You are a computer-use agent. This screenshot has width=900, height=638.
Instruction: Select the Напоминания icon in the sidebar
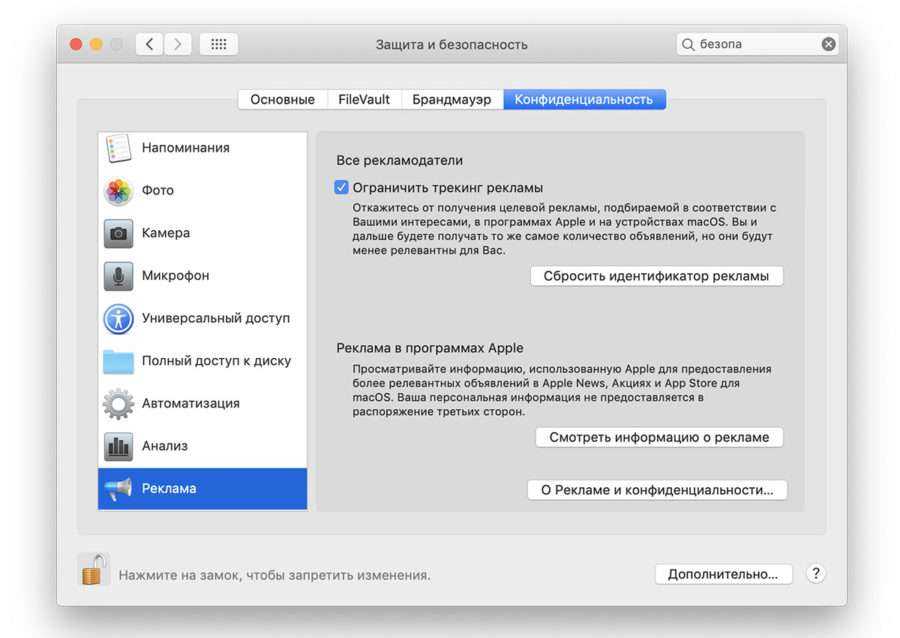coord(119,148)
